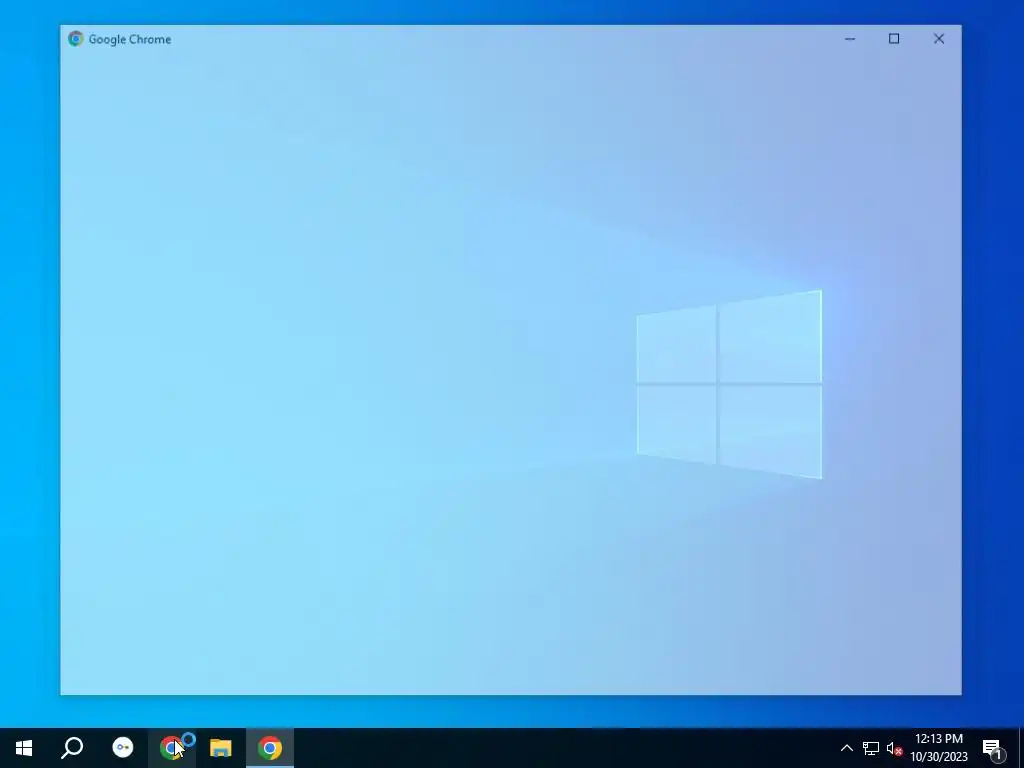Open the Action Center notification icon
The image size is (1024, 768).
click(993, 749)
